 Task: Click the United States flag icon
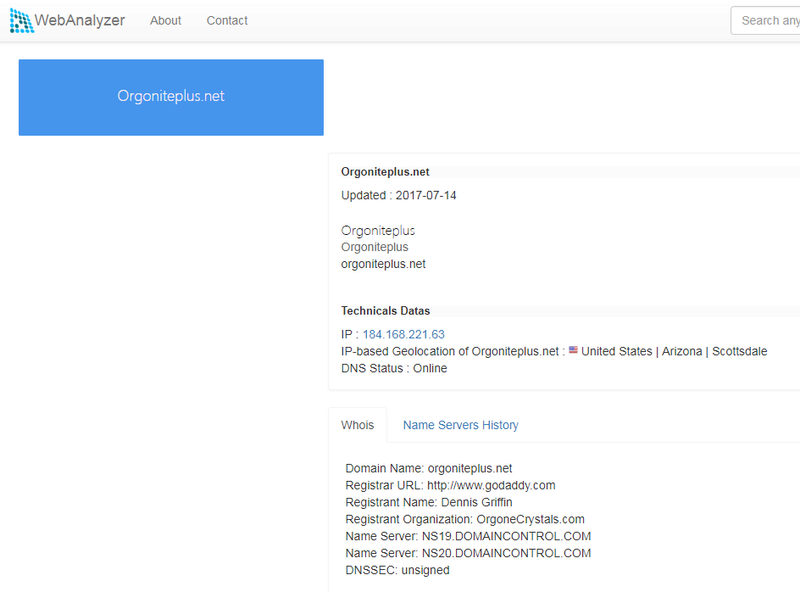click(x=573, y=350)
